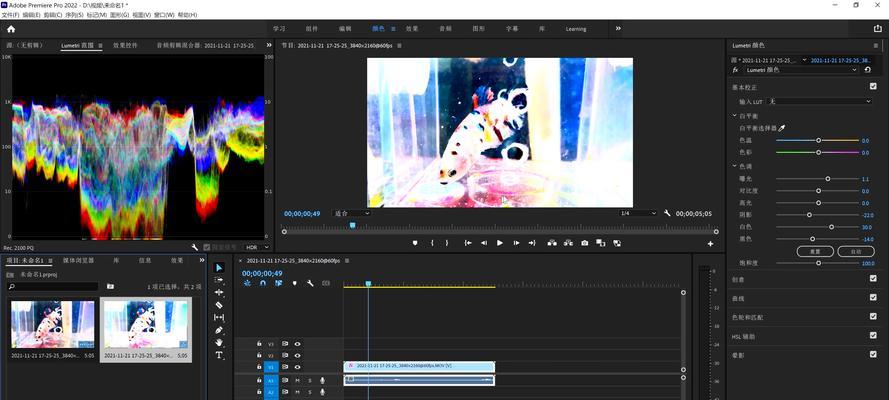Toggle lock on track V2
This screenshot has height=400, width=889.
tap(259, 355)
